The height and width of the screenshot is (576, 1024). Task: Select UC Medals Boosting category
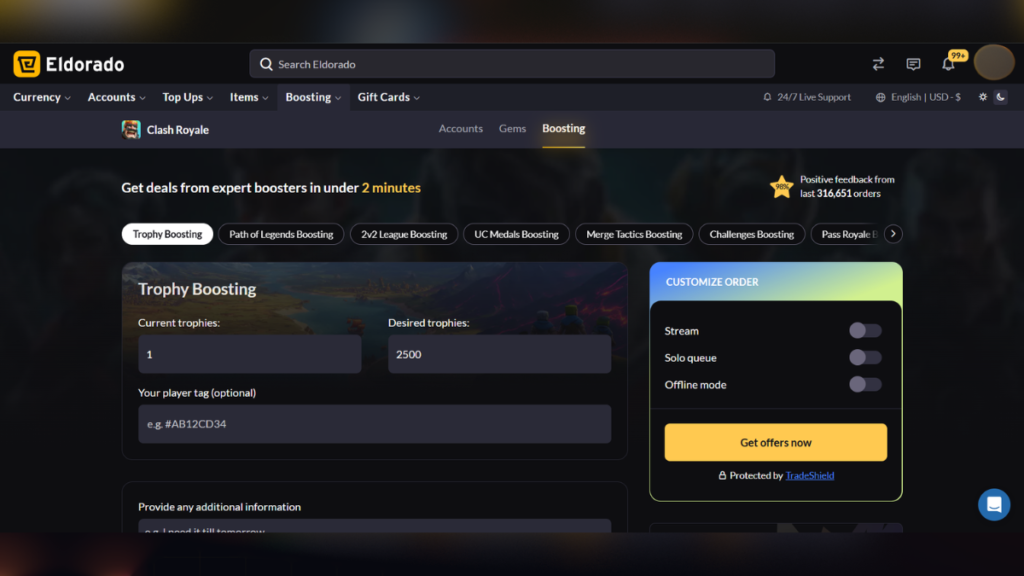click(x=516, y=234)
